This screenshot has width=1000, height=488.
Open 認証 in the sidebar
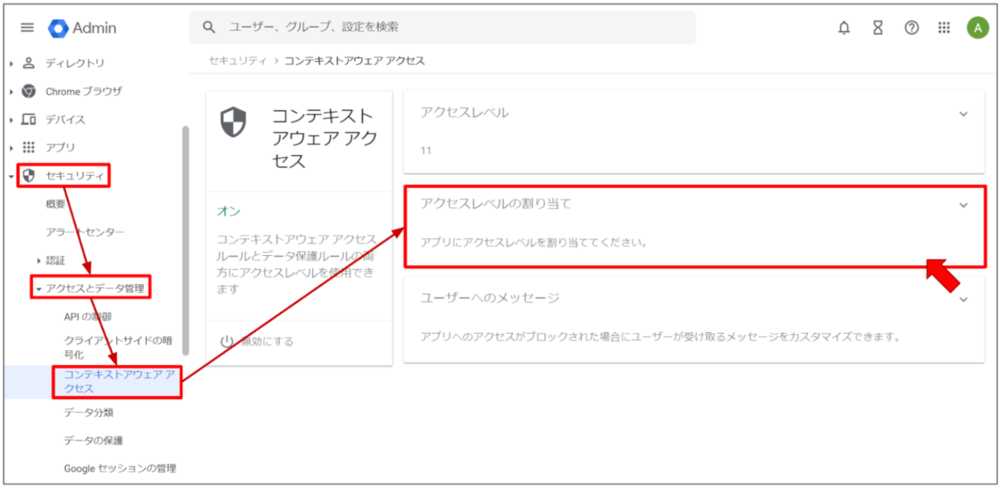click(55, 260)
